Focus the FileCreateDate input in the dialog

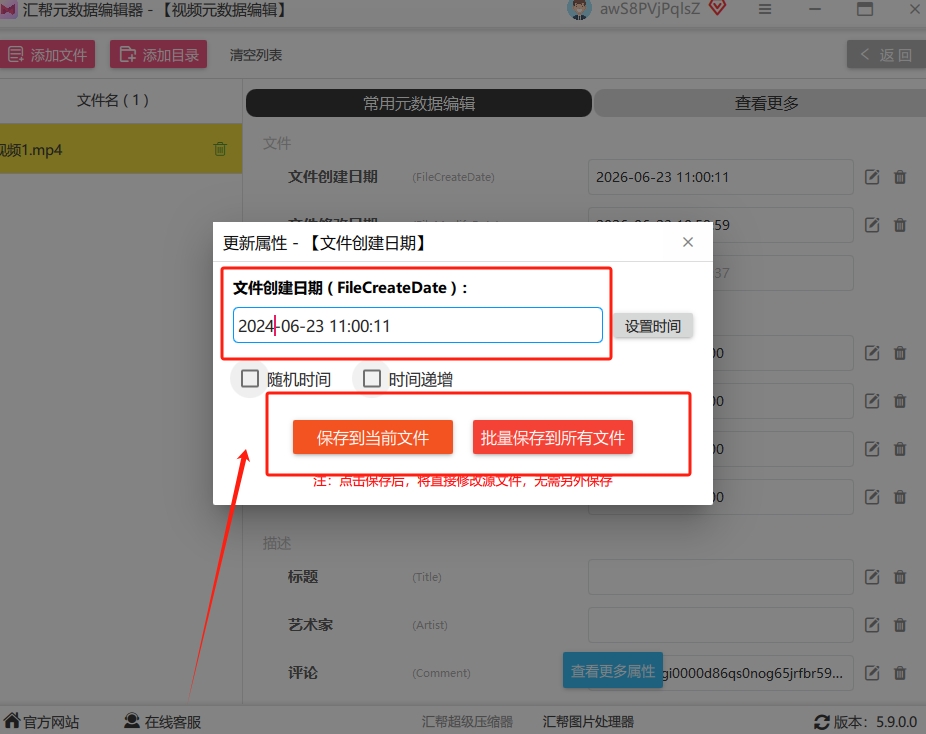pyautogui.click(x=418, y=325)
